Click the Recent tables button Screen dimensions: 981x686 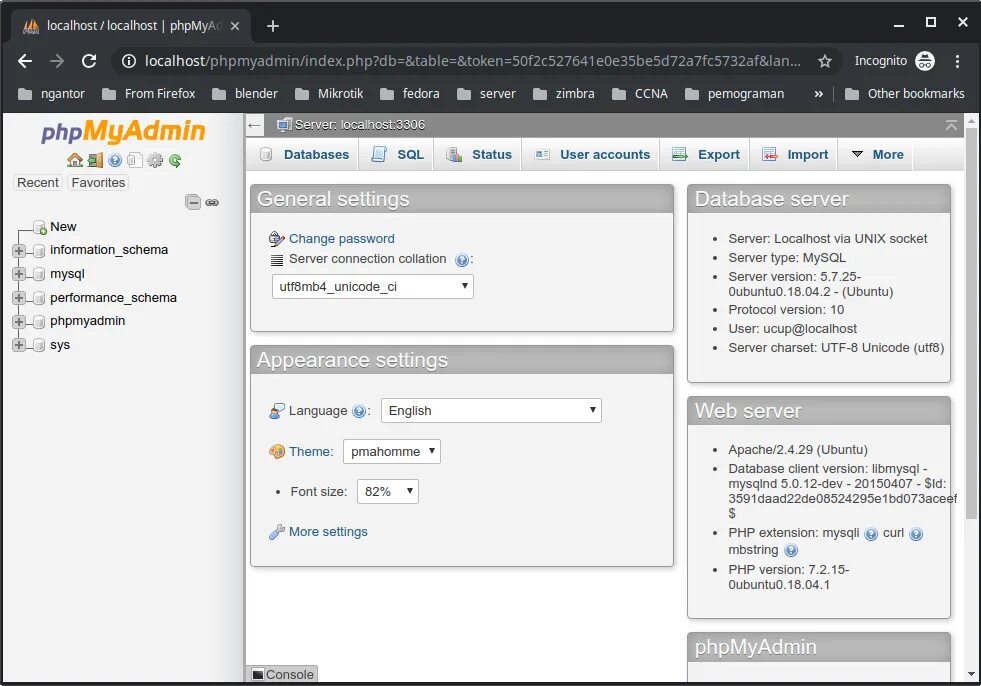[x=38, y=183]
